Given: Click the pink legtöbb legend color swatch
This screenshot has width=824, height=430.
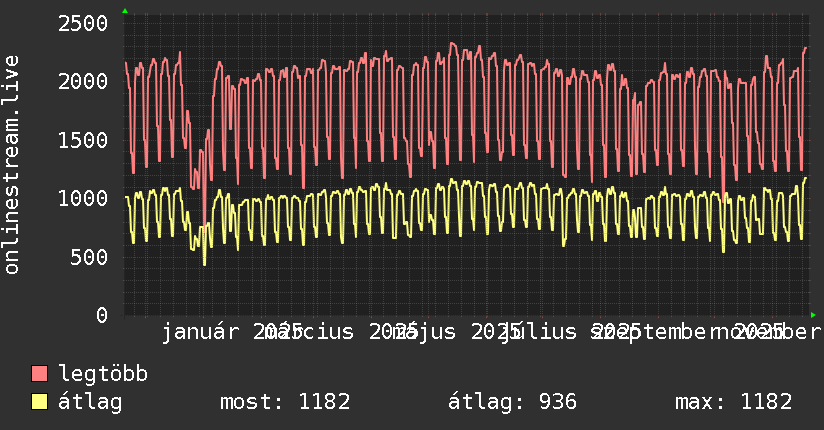Looking at the screenshot, I should (39, 374).
